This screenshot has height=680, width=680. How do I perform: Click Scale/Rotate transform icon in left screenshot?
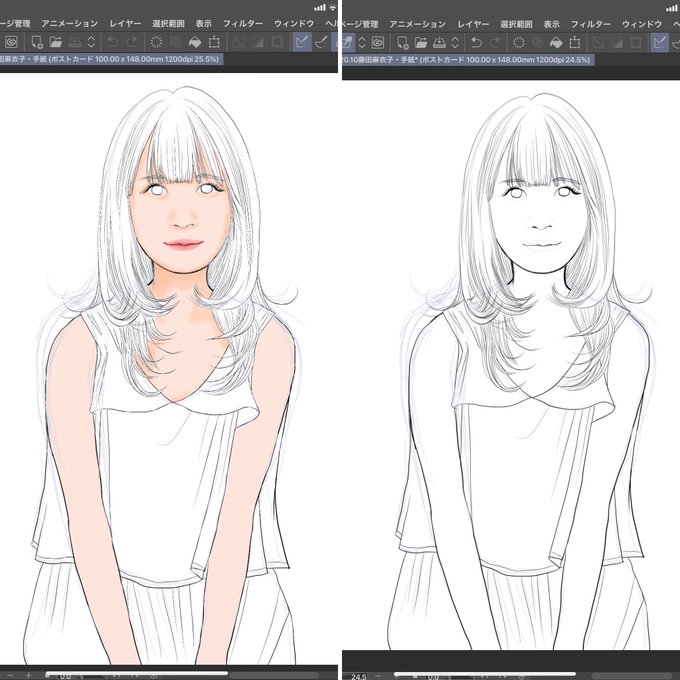[x=214, y=42]
